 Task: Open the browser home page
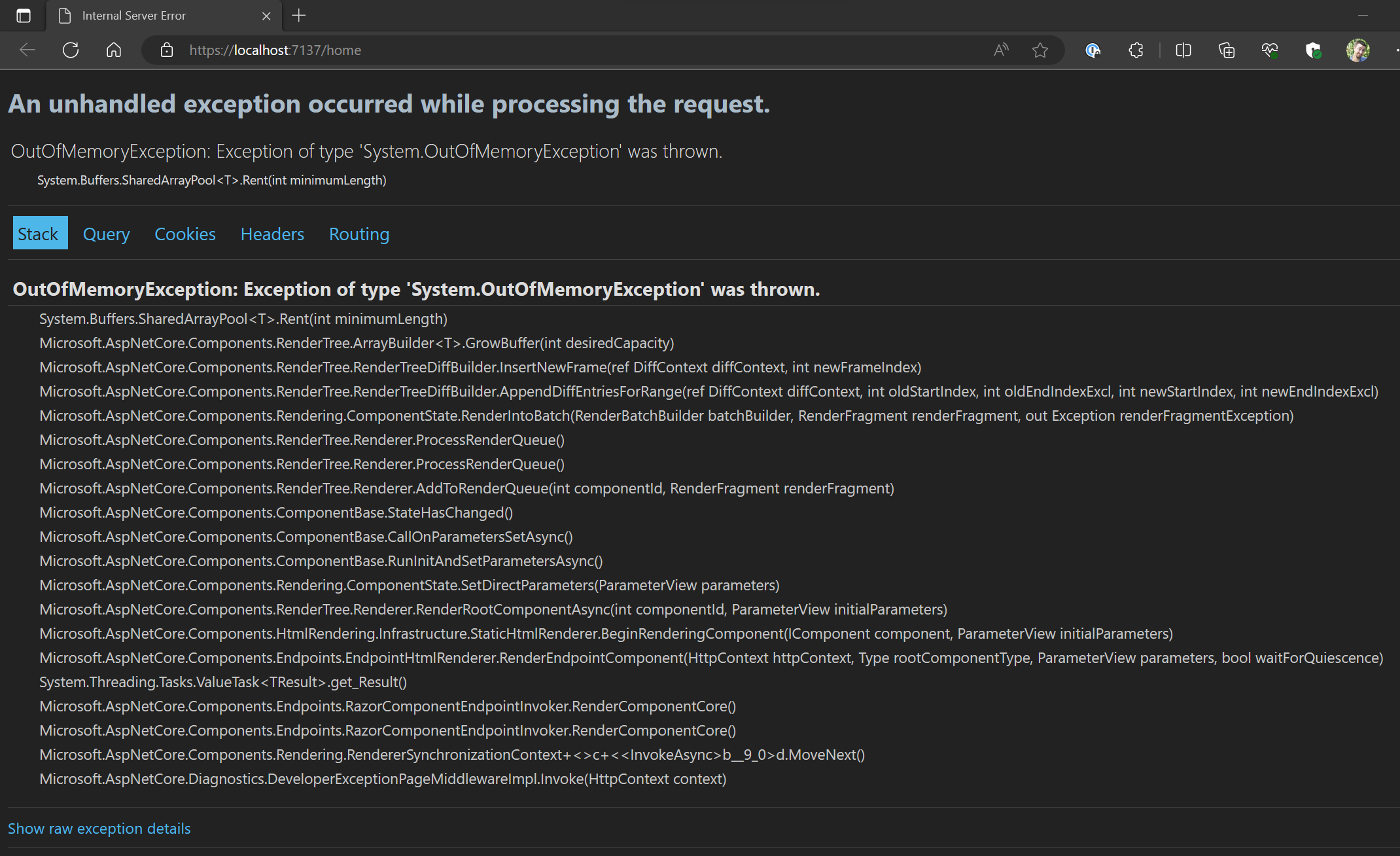pyautogui.click(x=113, y=50)
